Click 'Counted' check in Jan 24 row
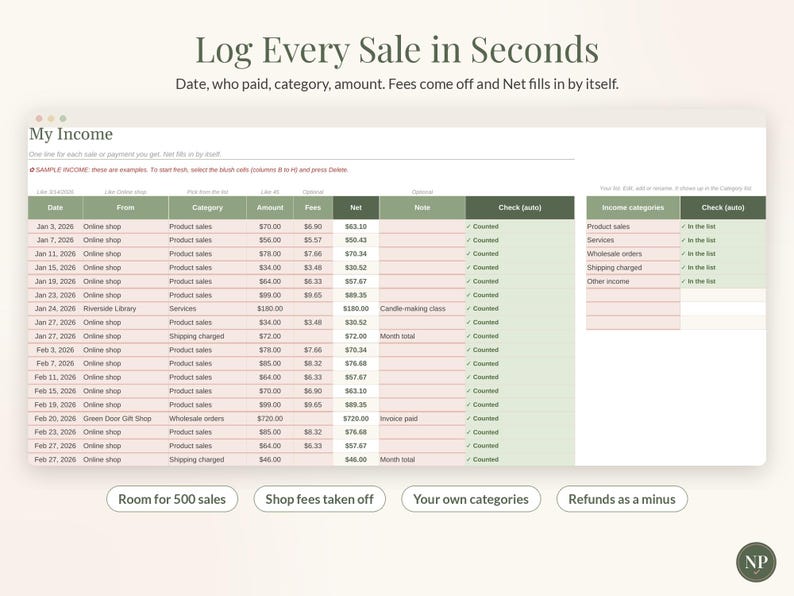Viewport: 794px width, 596px height. pyautogui.click(x=520, y=308)
